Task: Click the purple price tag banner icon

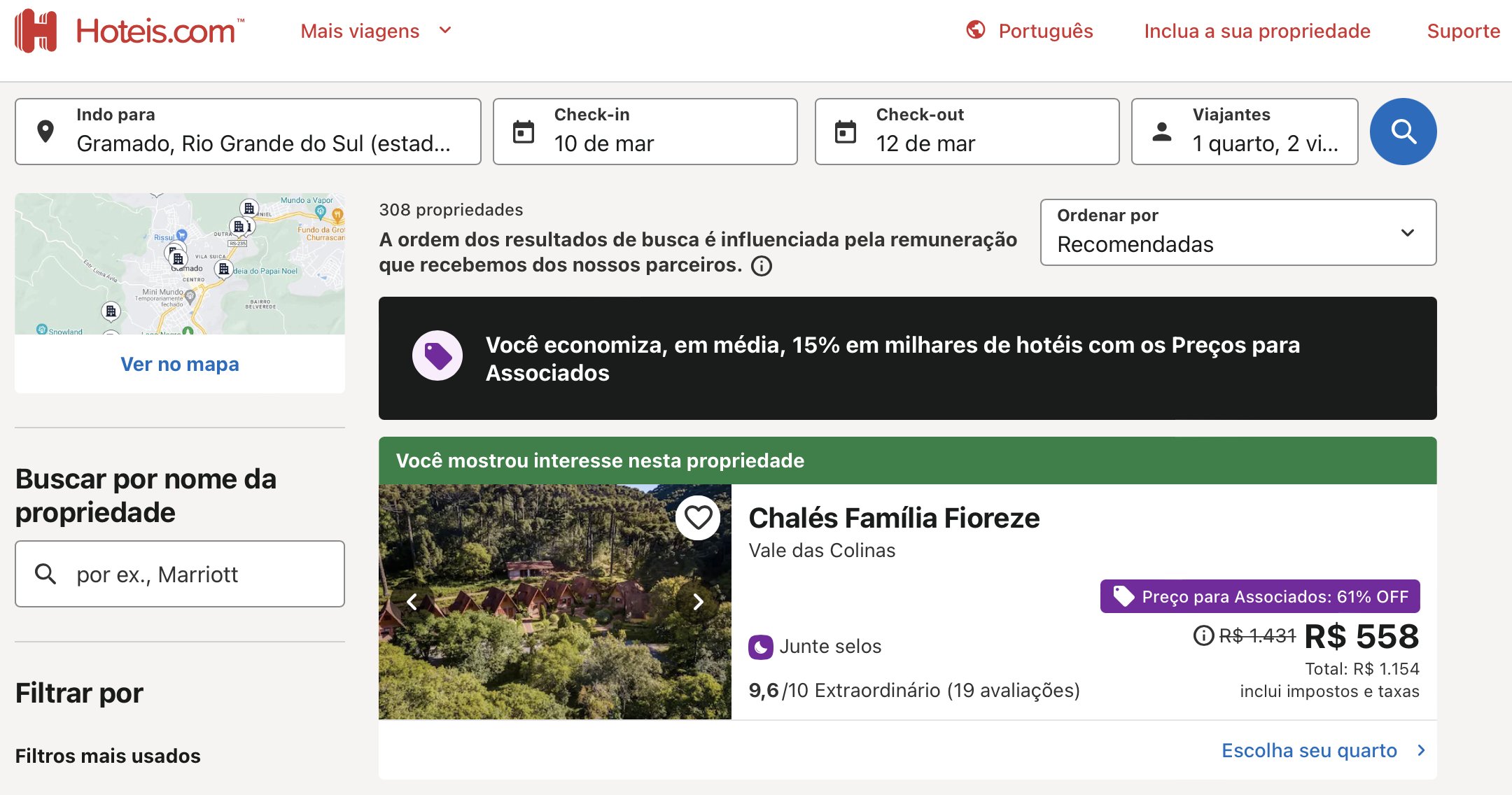Action: pyautogui.click(x=437, y=356)
